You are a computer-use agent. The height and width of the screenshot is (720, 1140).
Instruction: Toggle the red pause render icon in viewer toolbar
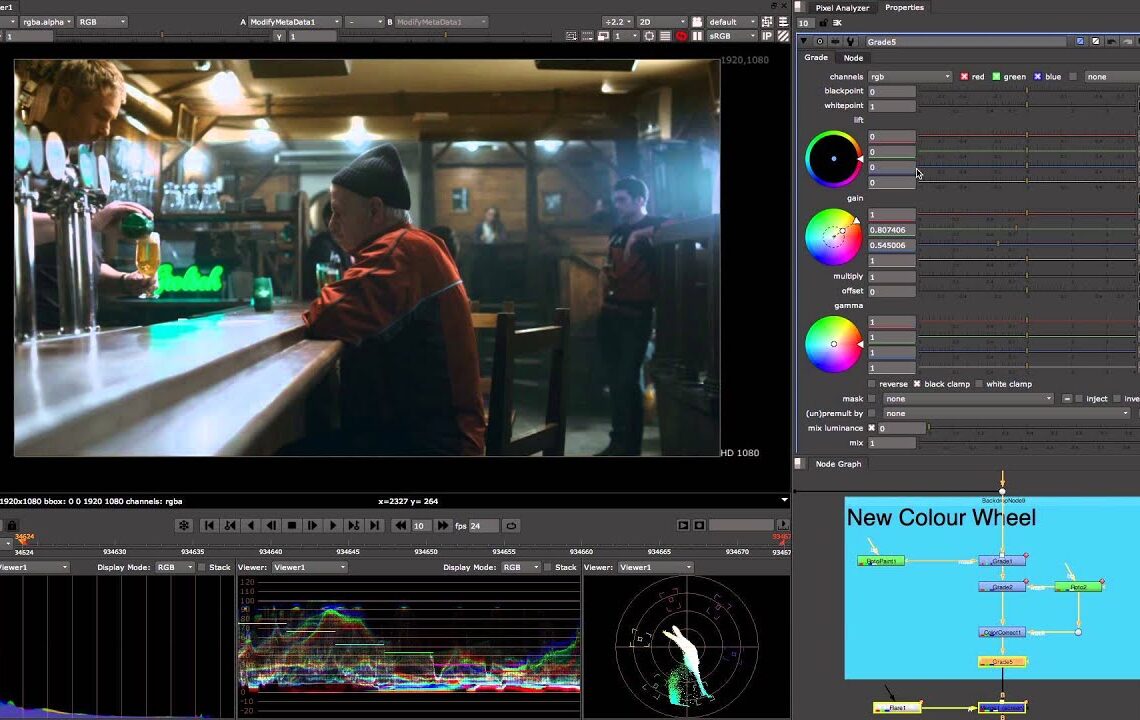click(x=681, y=36)
